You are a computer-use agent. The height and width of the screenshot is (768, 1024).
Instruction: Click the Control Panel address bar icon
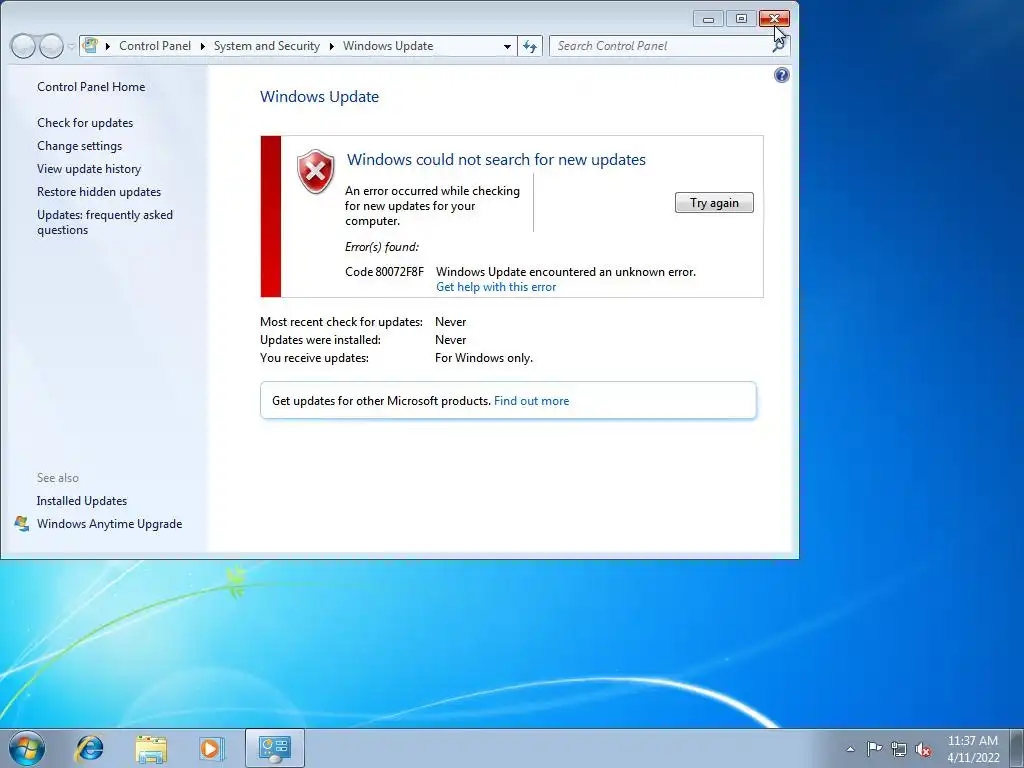click(90, 46)
